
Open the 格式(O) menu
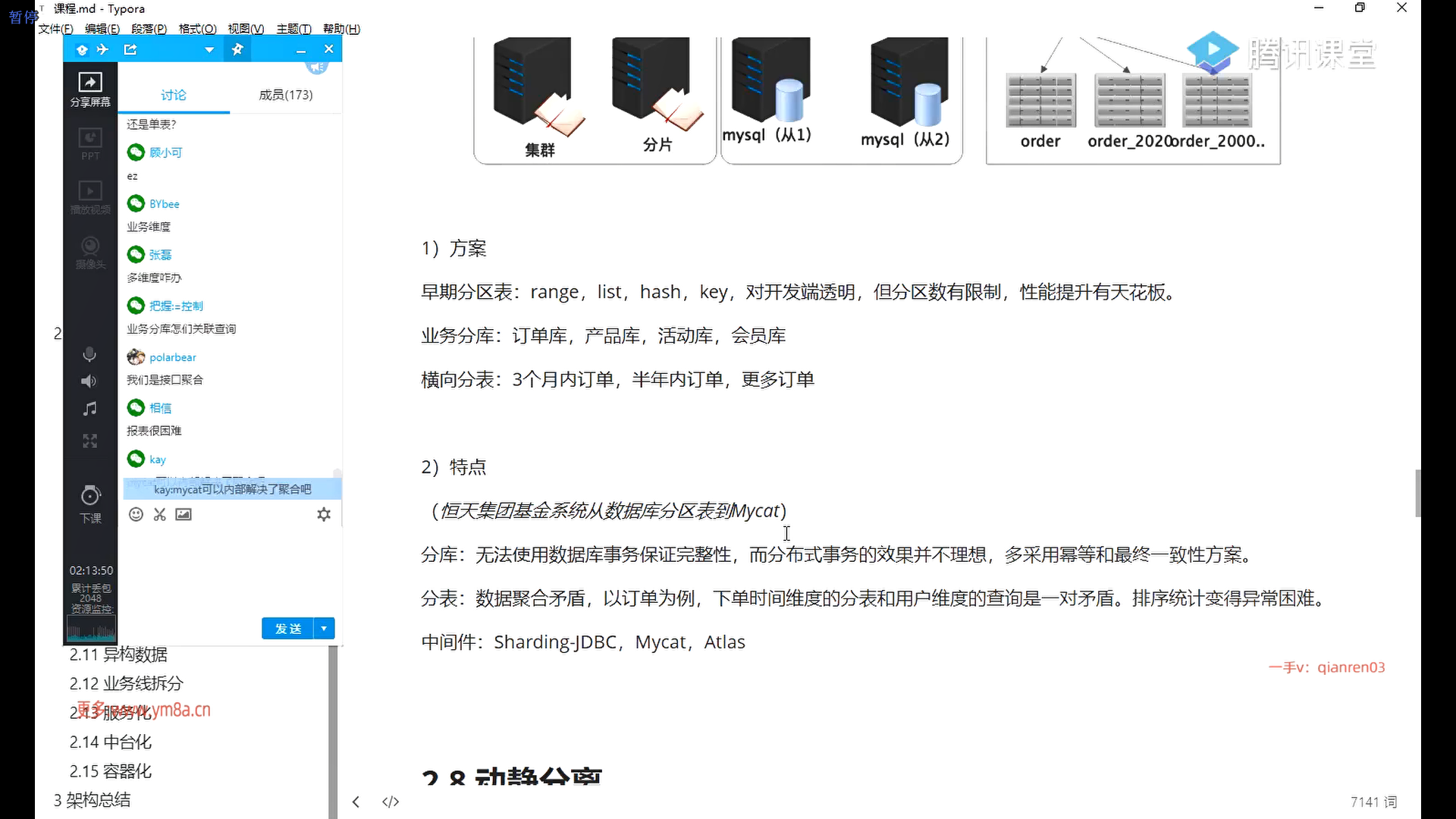[x=197, y=29]
